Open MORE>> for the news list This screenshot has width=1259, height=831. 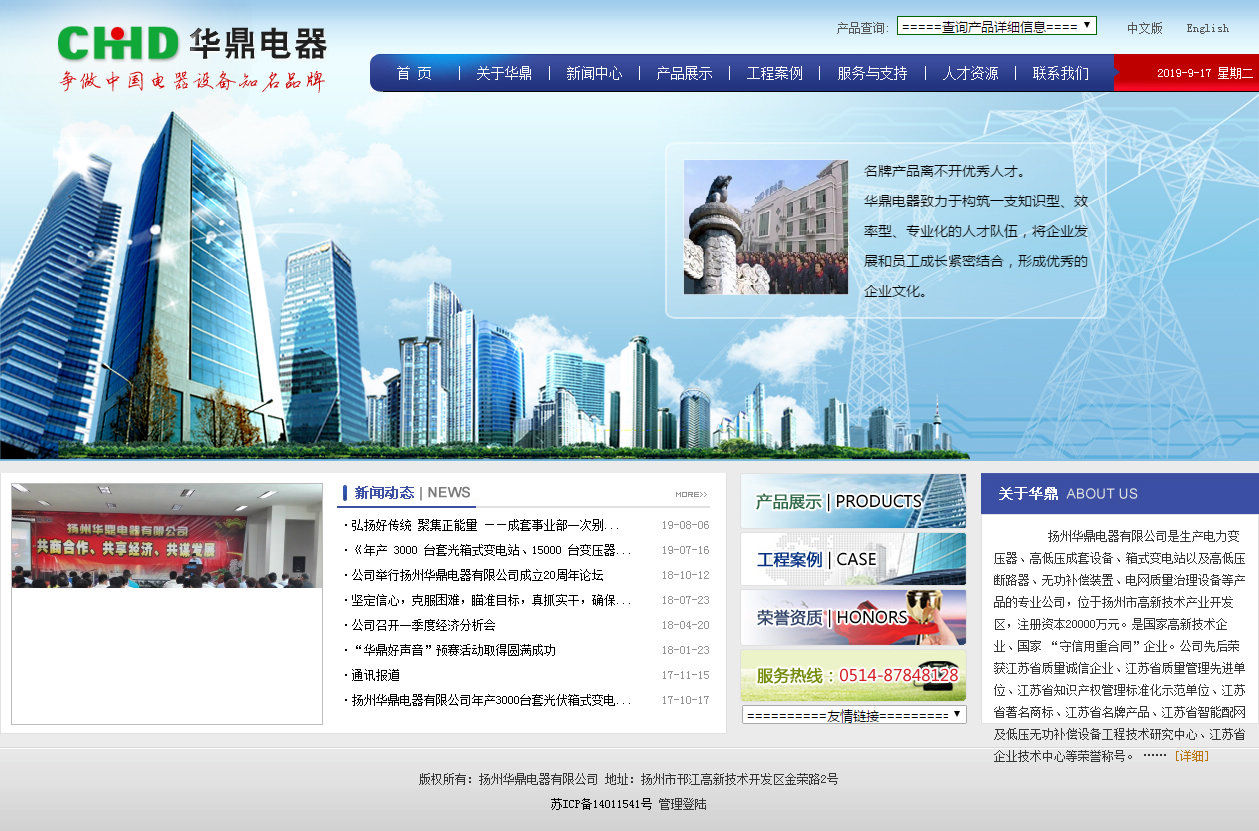(691, 494)
